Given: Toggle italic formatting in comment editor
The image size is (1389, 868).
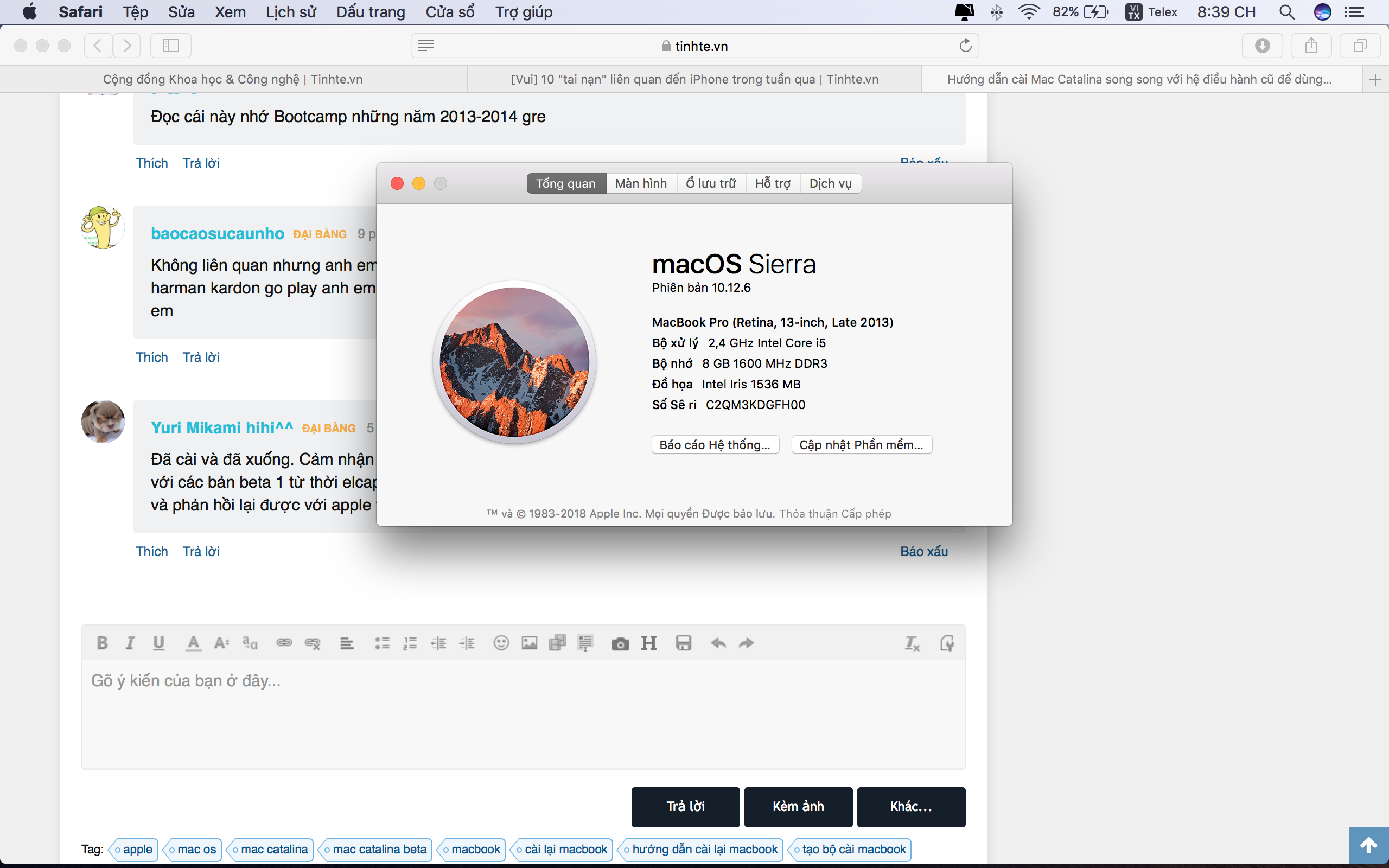Looking at the screenshot, I should pos(130,643).
